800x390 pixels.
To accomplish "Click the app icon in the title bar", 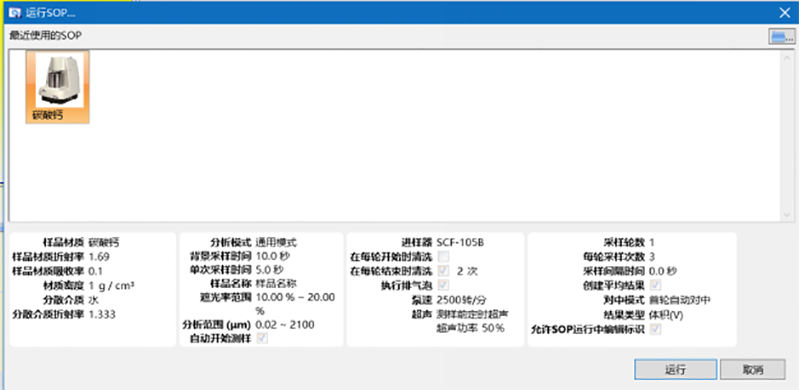I will [15, 13].
